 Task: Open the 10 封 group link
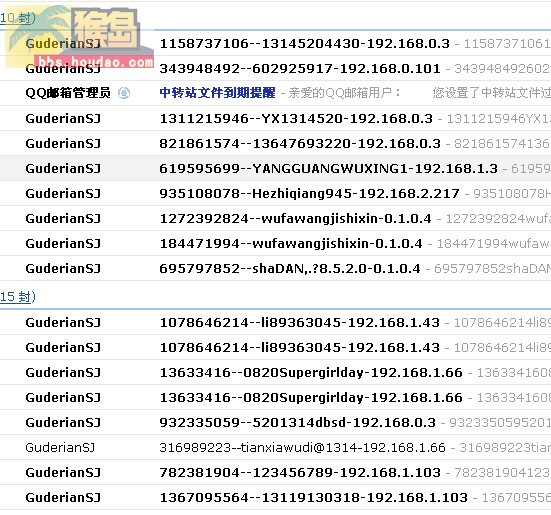18,18
